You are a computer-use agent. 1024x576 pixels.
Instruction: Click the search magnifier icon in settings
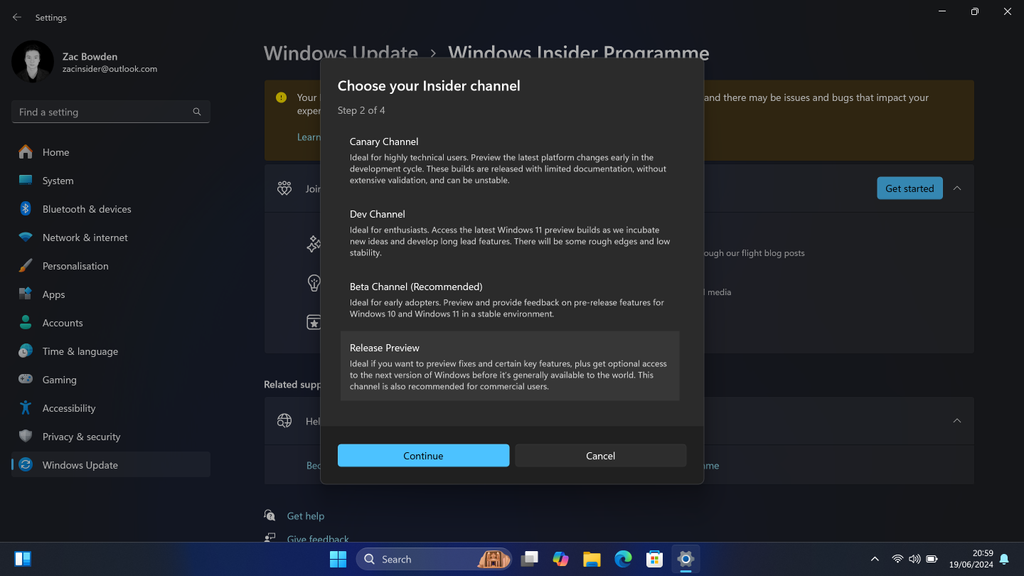pos(197,112)
